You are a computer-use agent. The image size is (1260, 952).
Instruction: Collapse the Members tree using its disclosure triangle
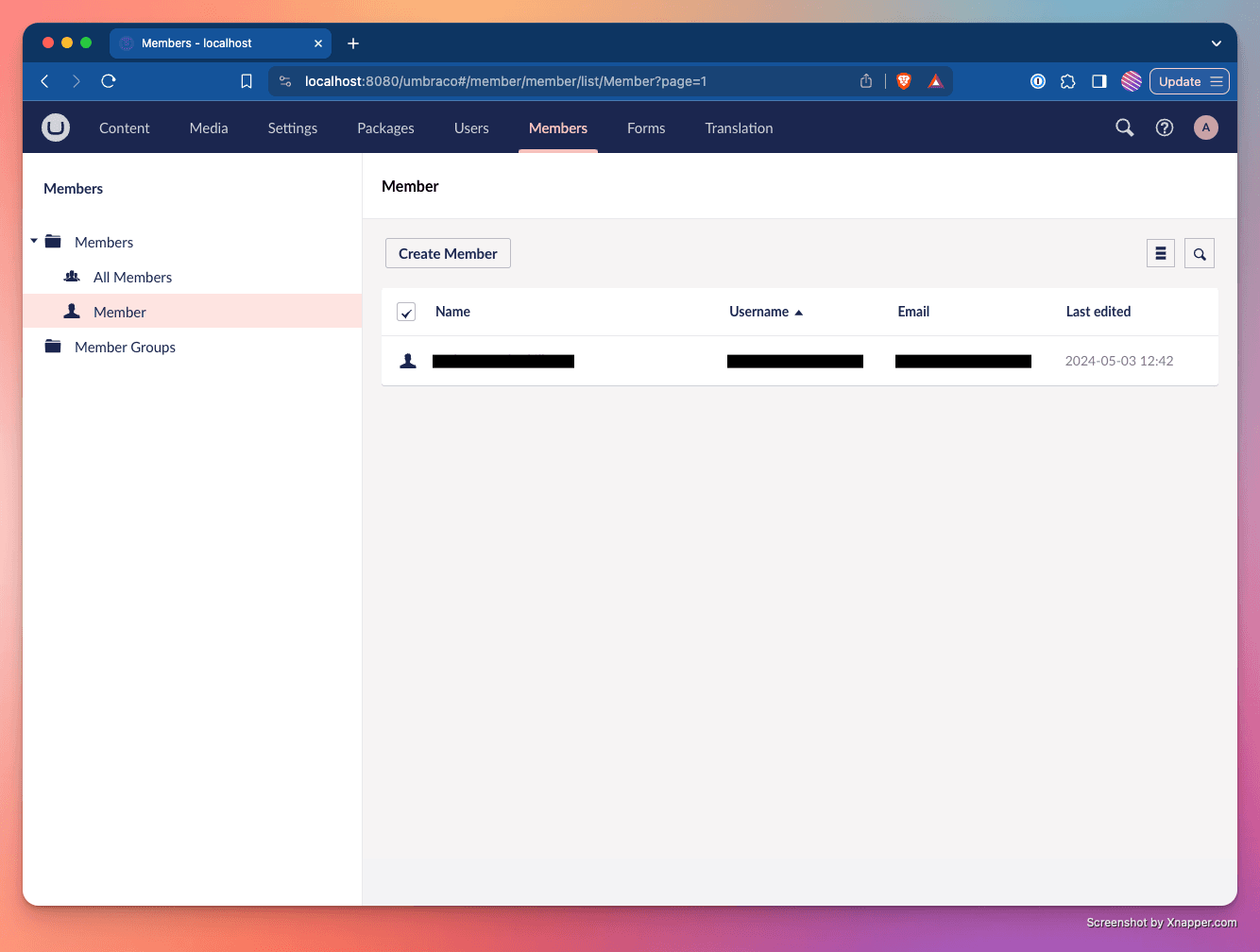tap(33, 241)
